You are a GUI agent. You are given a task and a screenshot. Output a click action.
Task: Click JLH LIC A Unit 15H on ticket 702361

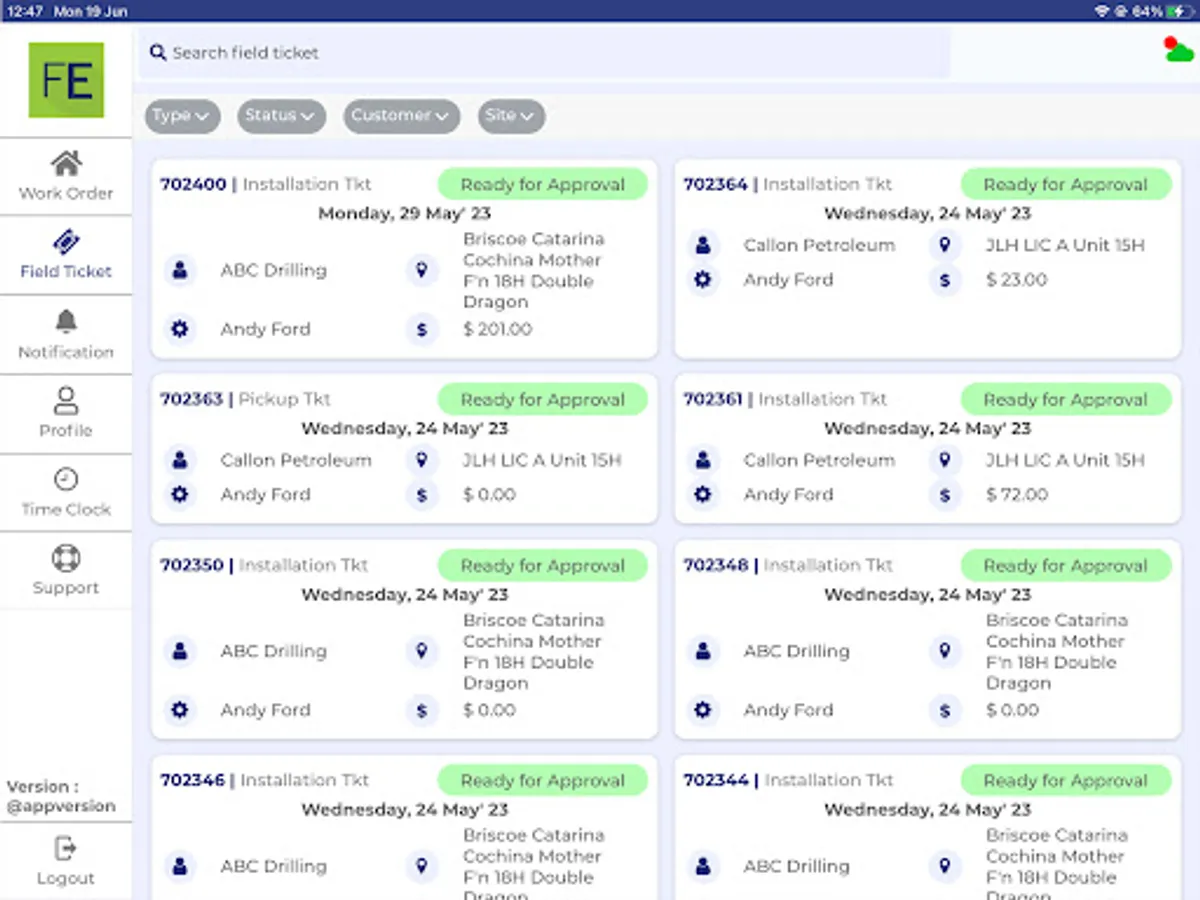pos(1065,460)
